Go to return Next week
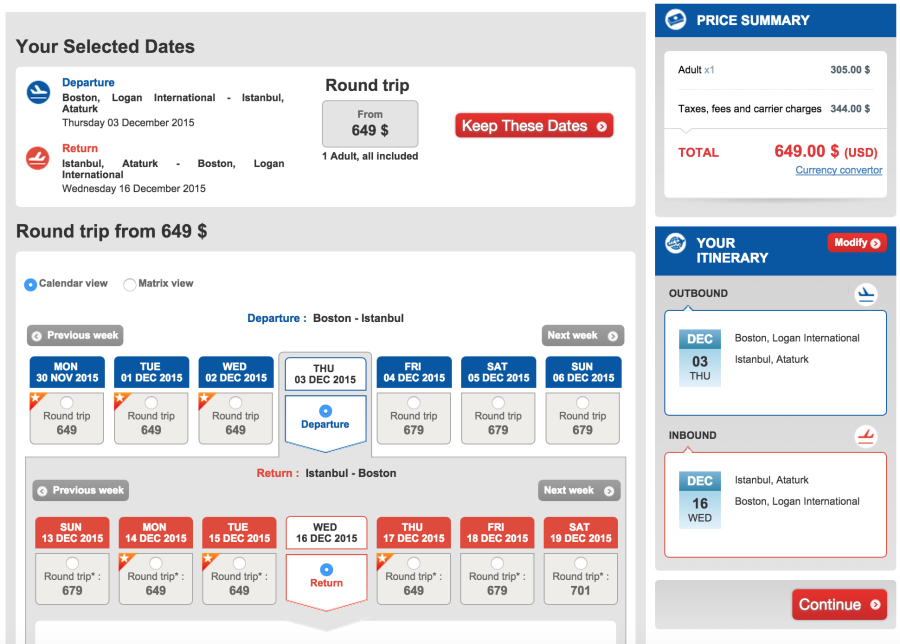The height and width of the screenshot is (644, 900). (579, 491)
